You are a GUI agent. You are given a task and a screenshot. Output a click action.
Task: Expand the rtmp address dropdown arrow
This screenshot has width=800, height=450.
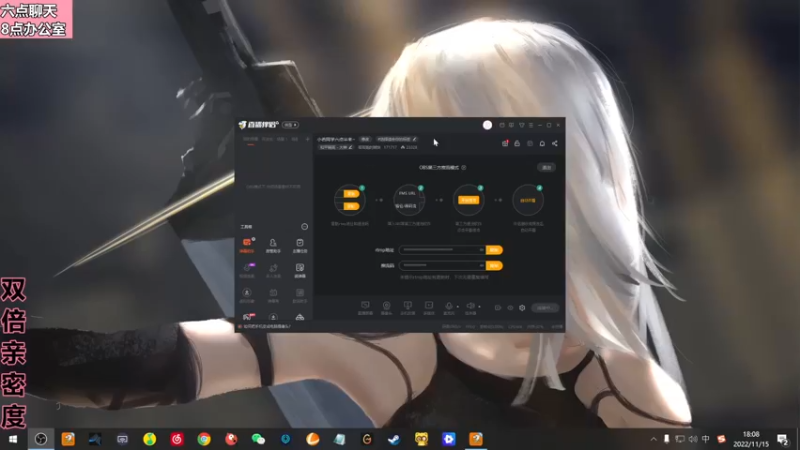[481, 250]
